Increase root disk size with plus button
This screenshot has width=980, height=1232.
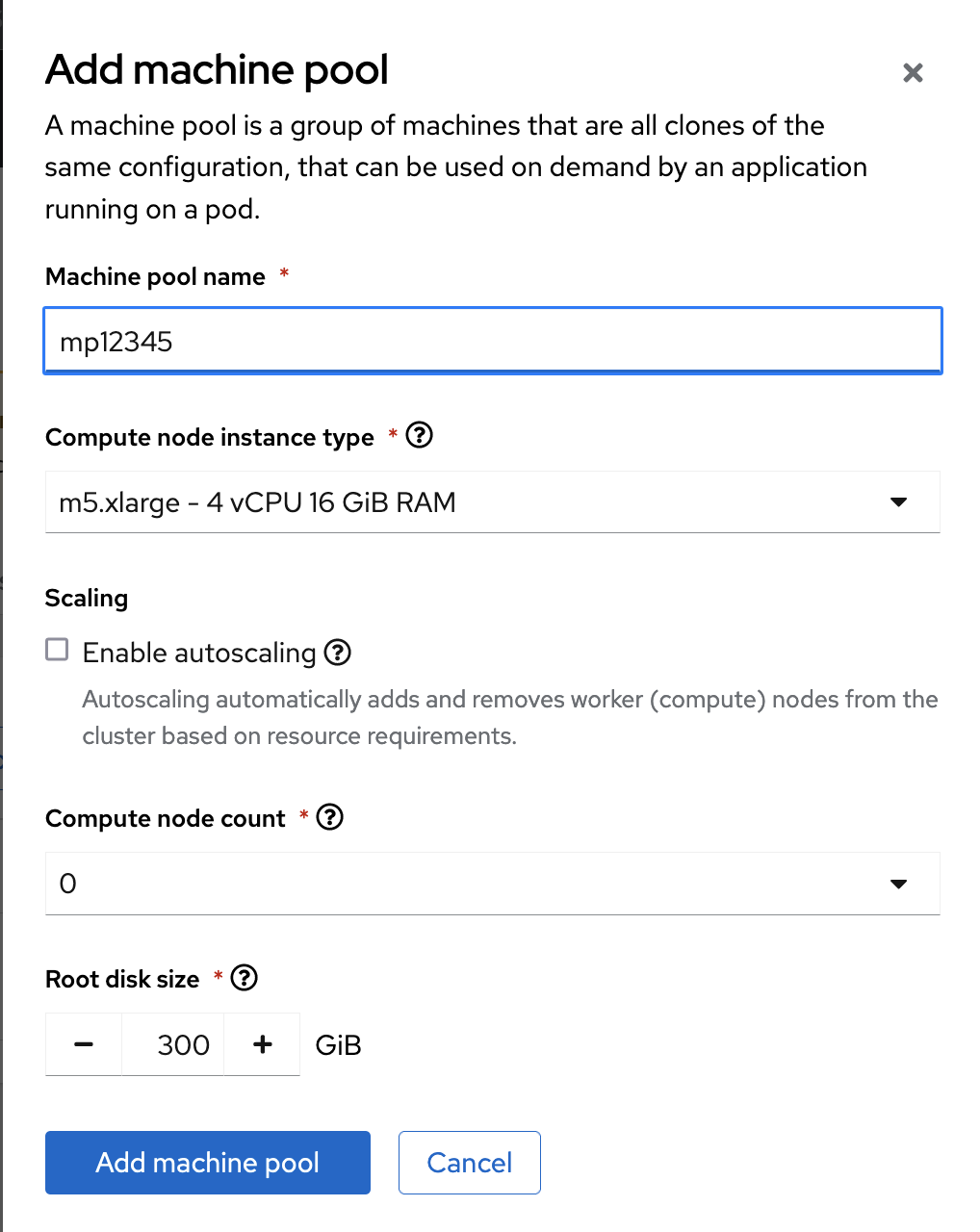(x=262, y=1044)
